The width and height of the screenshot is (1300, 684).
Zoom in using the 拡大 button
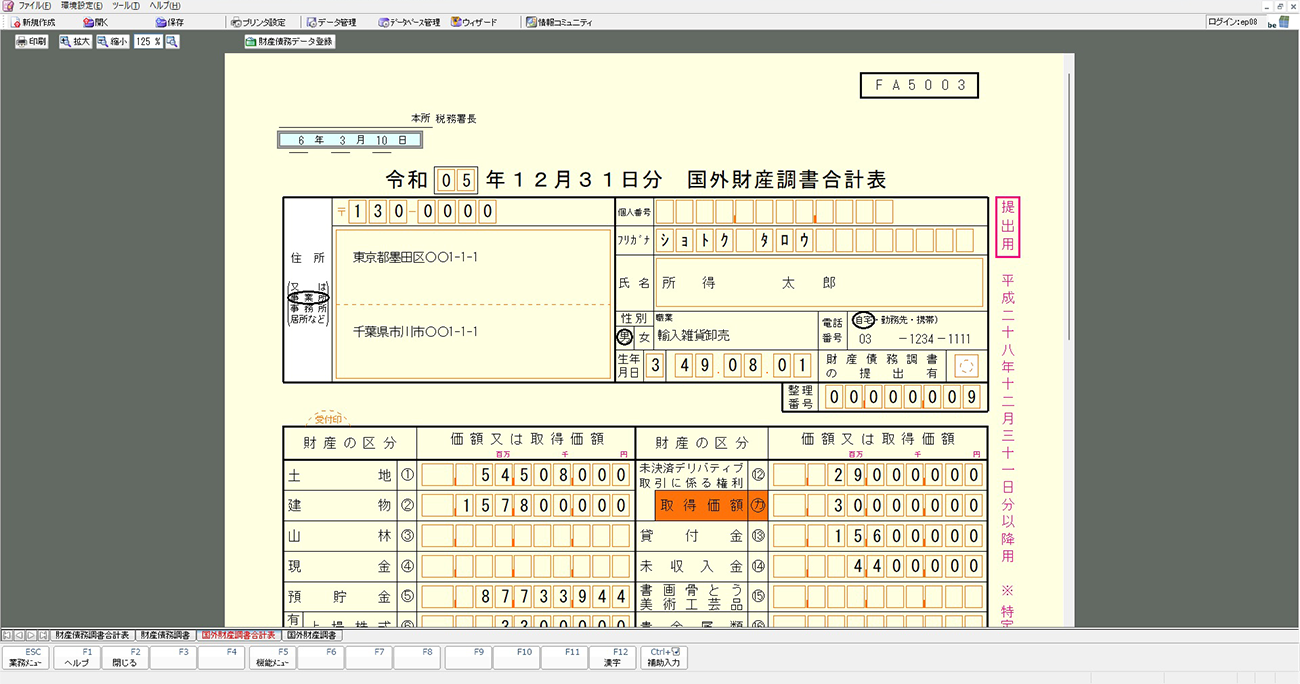tap(75, 42)
